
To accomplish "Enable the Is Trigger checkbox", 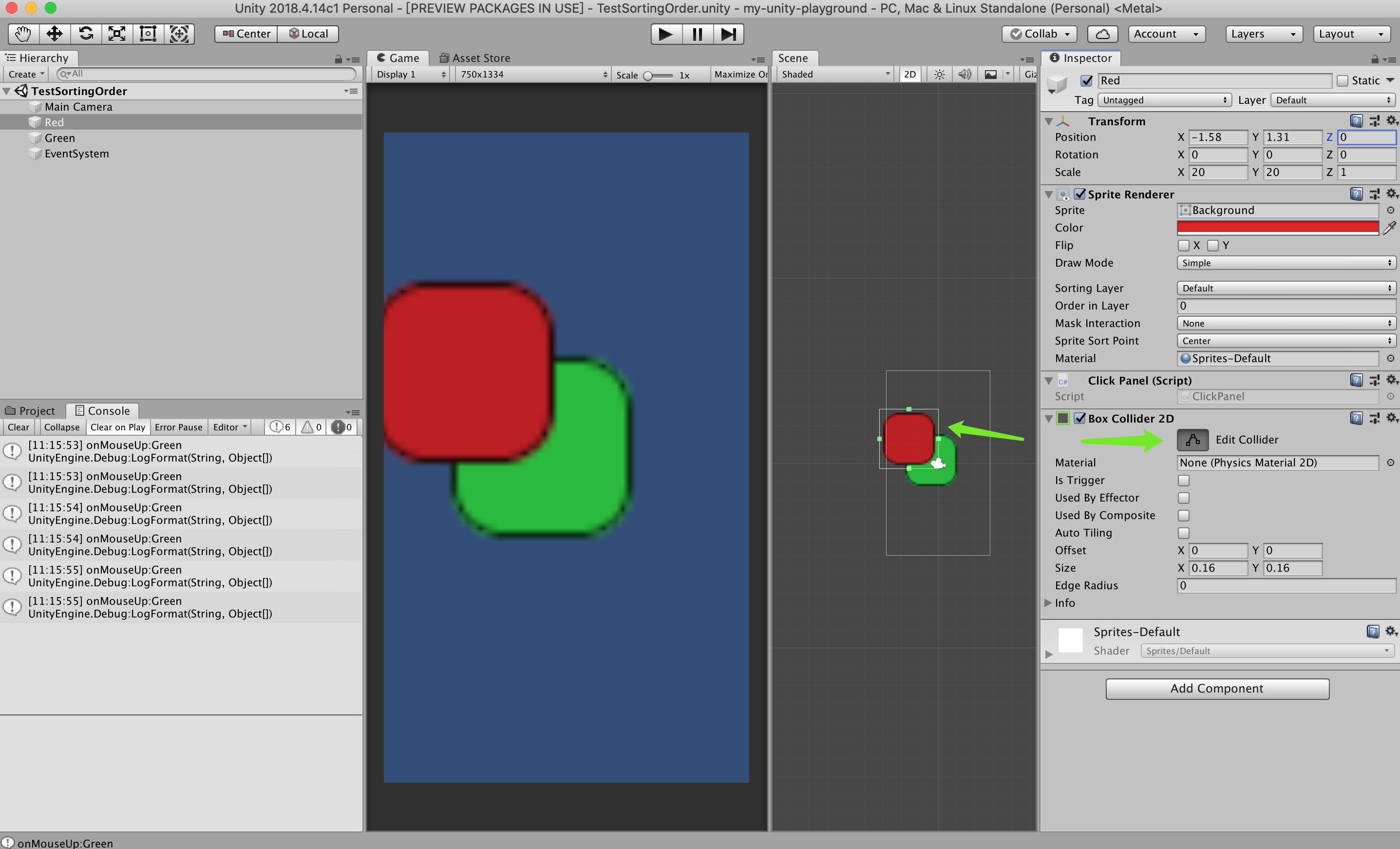I will (x=1184, y=481).
